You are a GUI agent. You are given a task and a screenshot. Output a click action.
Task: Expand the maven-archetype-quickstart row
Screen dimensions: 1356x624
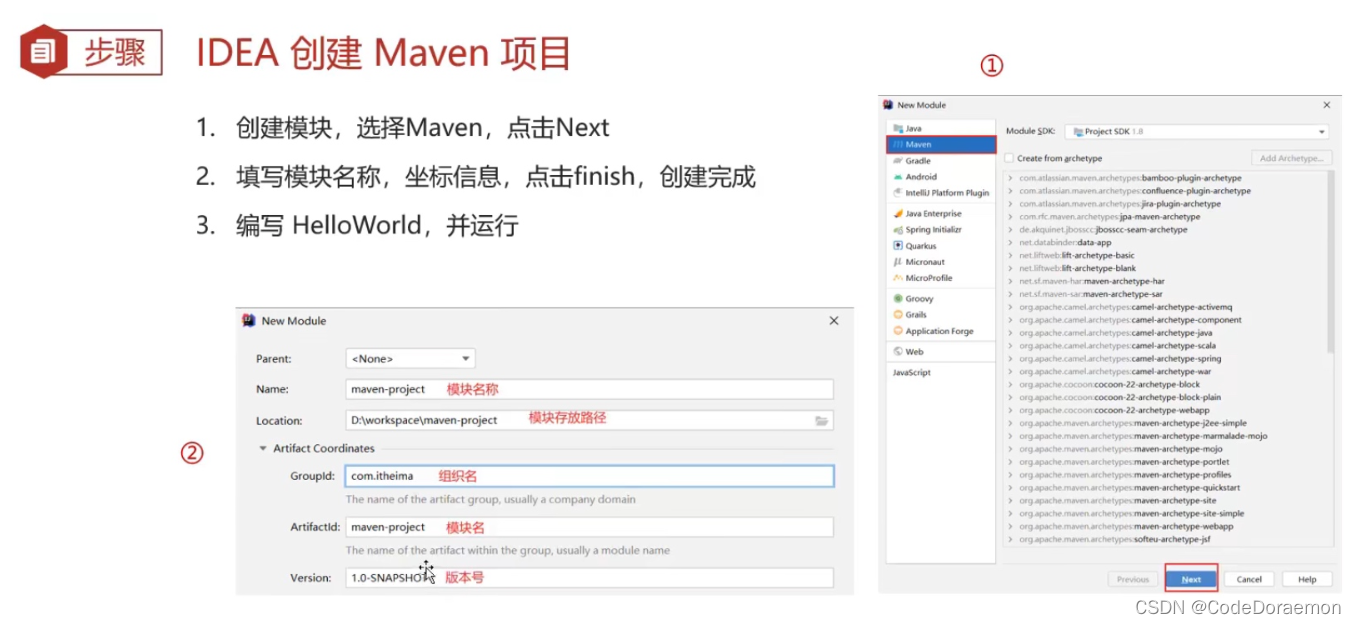point(1010,488)
